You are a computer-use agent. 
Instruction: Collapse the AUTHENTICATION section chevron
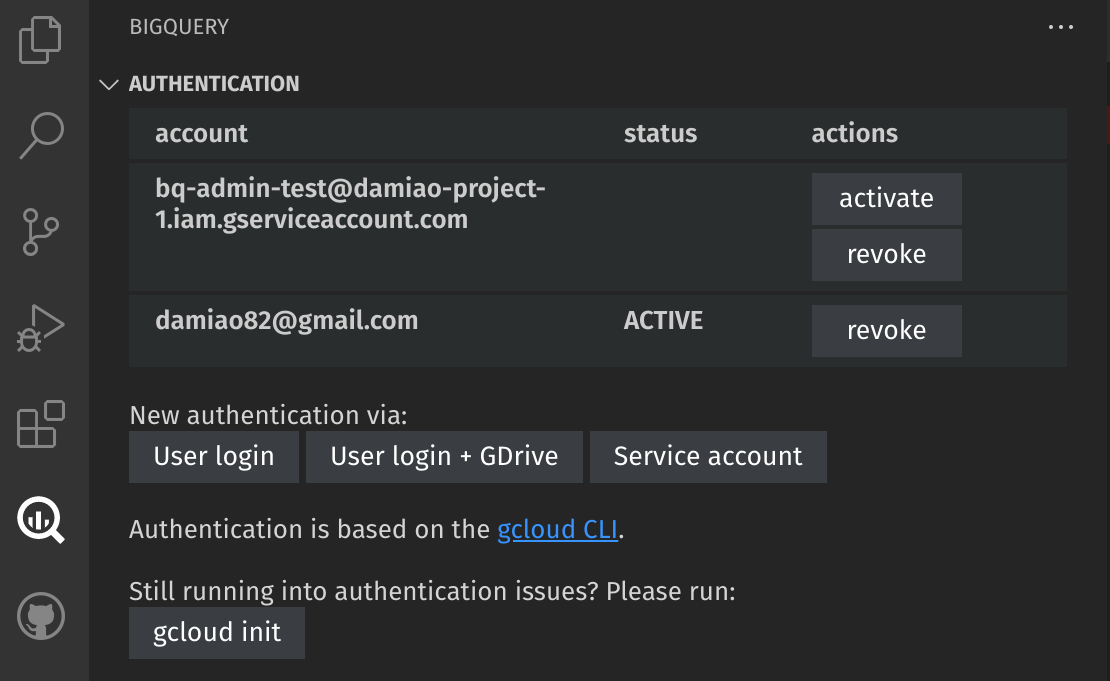coord(108,84)
